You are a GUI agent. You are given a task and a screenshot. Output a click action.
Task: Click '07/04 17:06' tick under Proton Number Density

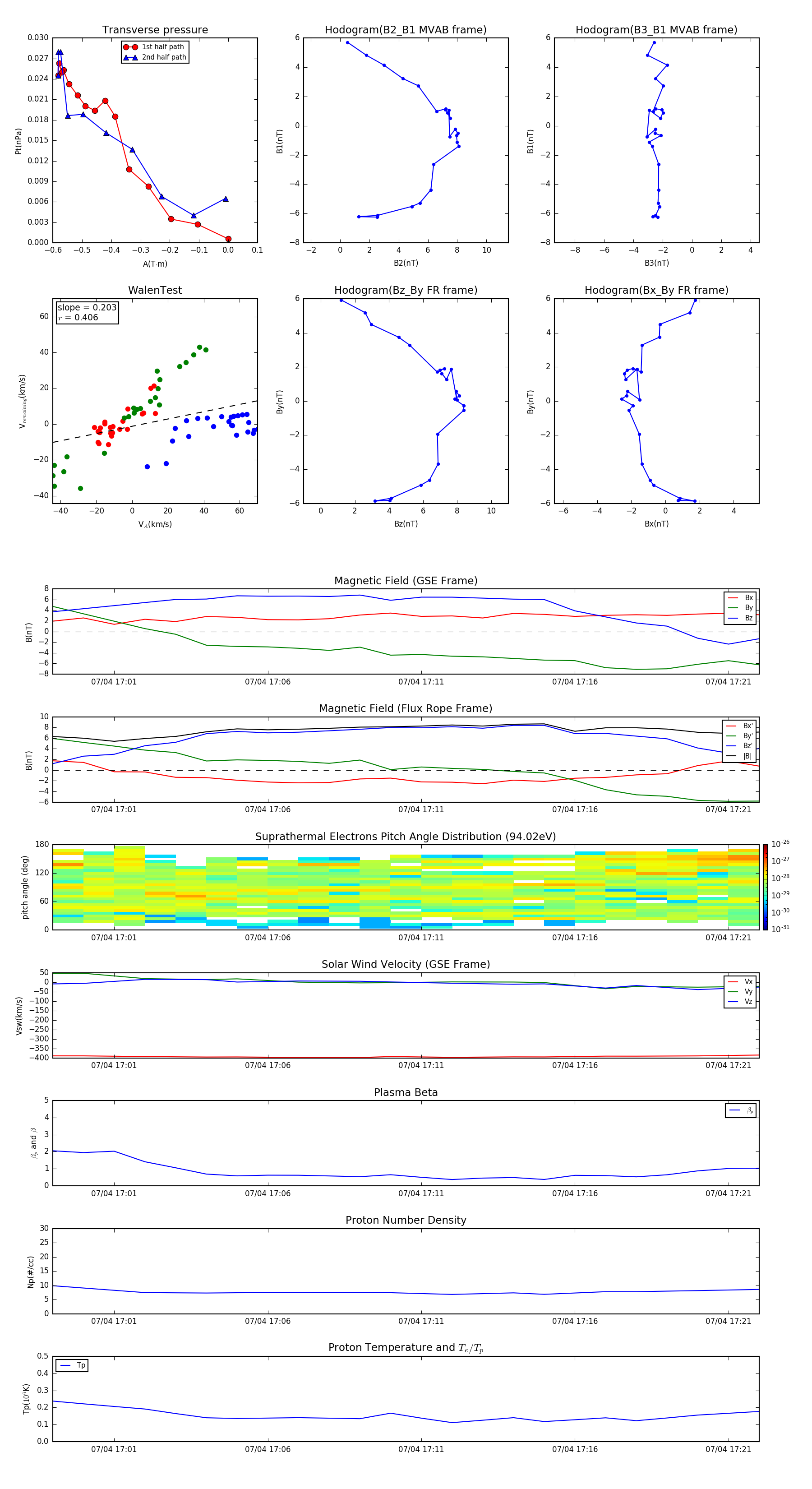(268, 1321)
